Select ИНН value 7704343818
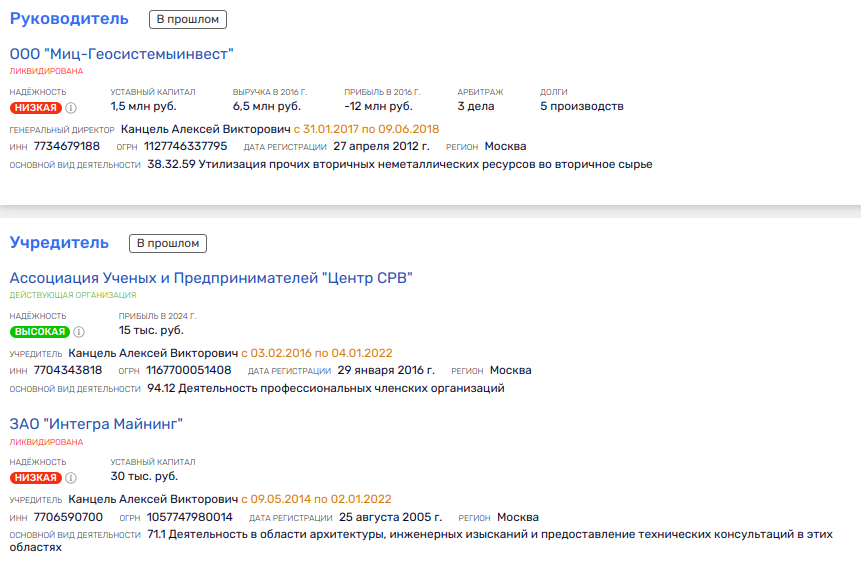The image size is (861, 563). point(68,370)
